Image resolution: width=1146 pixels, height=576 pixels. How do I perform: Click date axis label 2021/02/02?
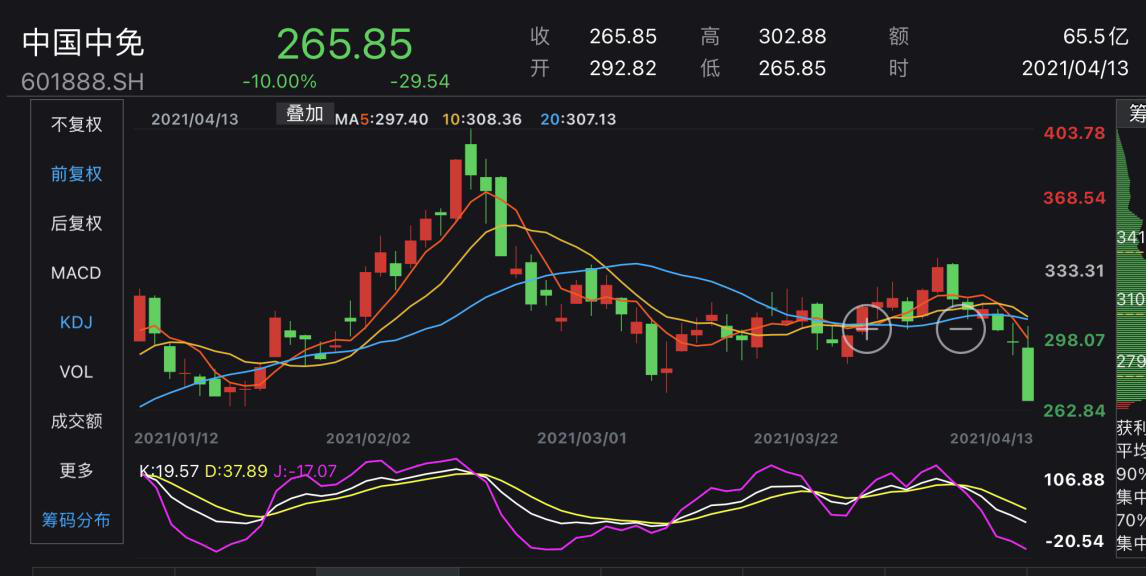(368, 439)
